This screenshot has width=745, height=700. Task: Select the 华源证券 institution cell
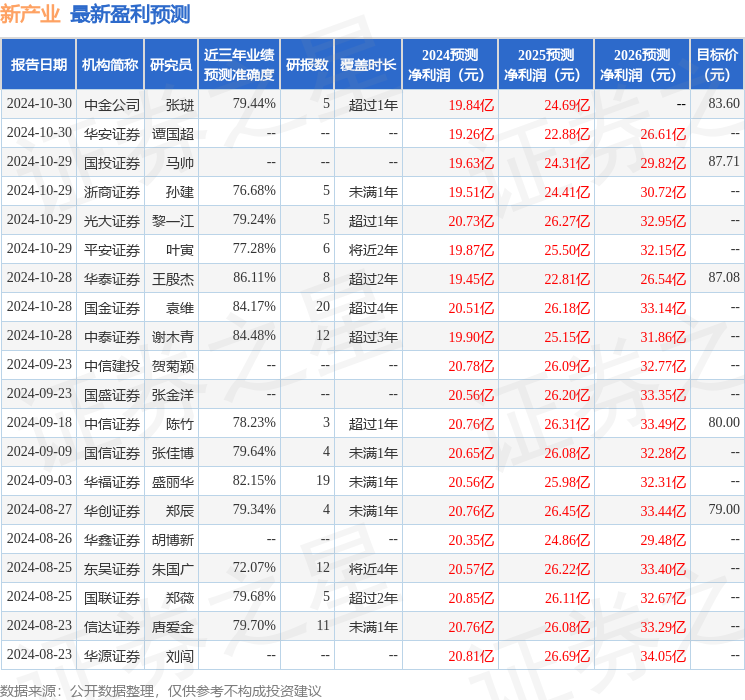pyautogui.click(x=112, y=656)
